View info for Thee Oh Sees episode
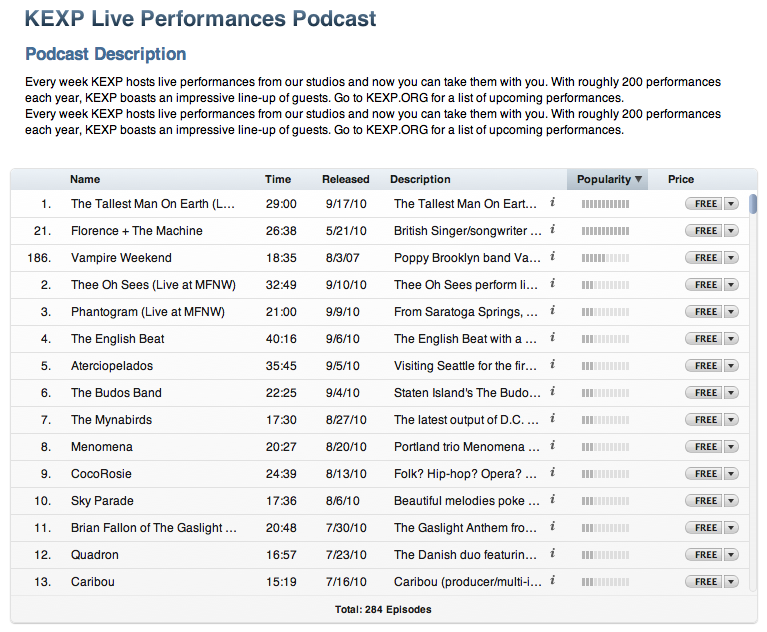767x632 pixels. coord(552,283)
